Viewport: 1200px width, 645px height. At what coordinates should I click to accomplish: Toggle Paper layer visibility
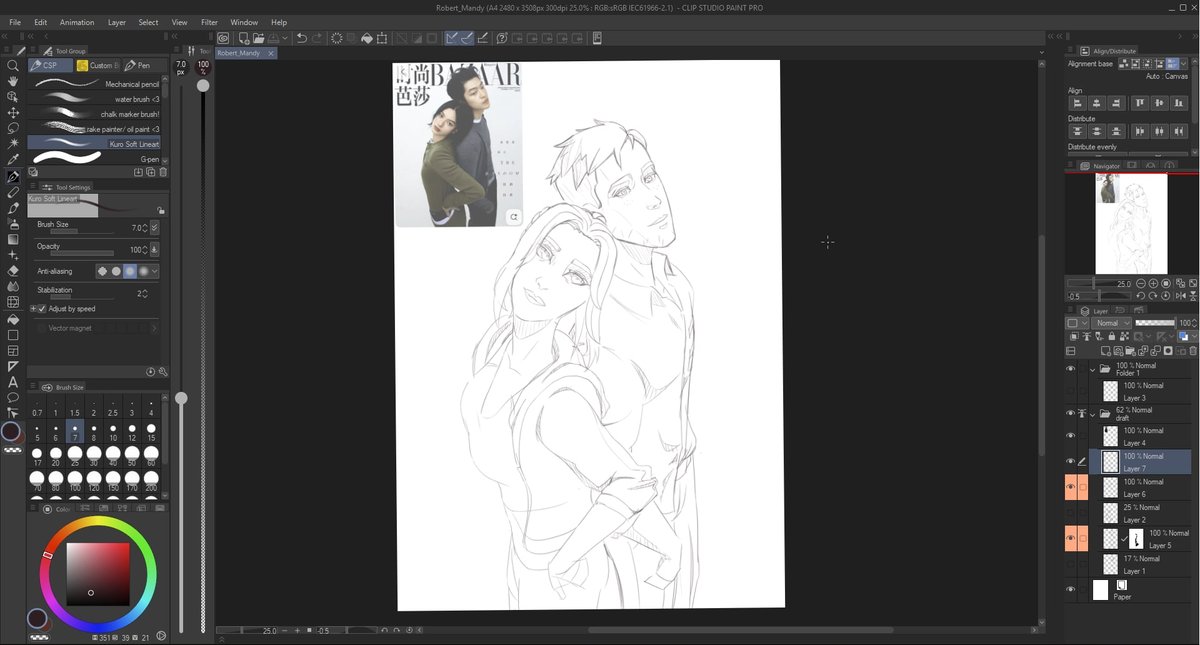(1070, 590)
